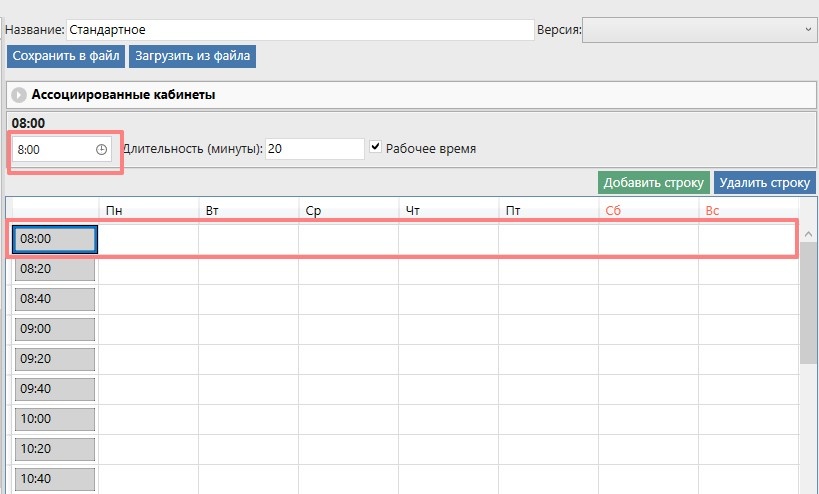Select the 10:40 time row header
Image resolution: width=819 pixels, height=494 pixels.
click(55, 478)
